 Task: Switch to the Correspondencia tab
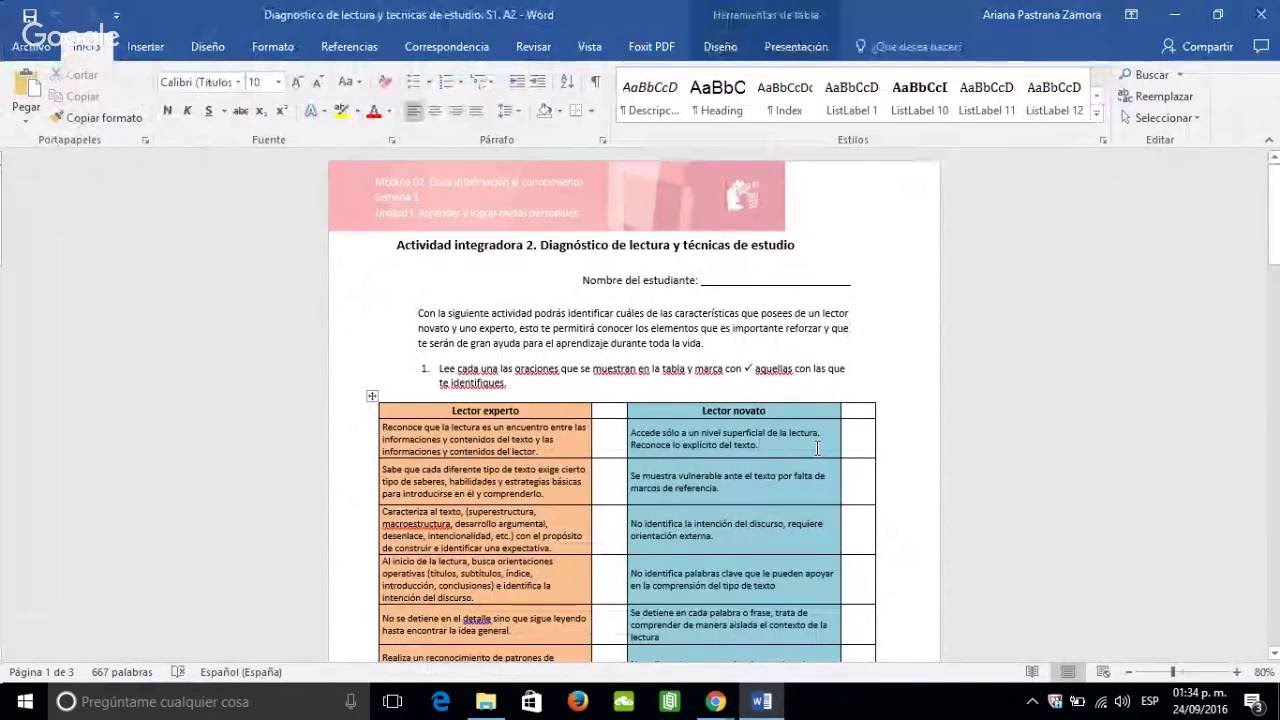[447, 47]
